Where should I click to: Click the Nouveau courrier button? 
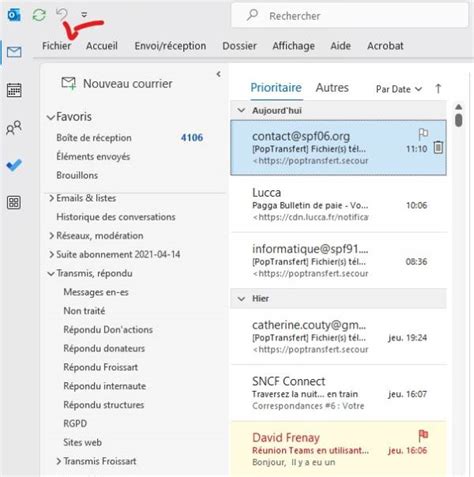[117, 83]
